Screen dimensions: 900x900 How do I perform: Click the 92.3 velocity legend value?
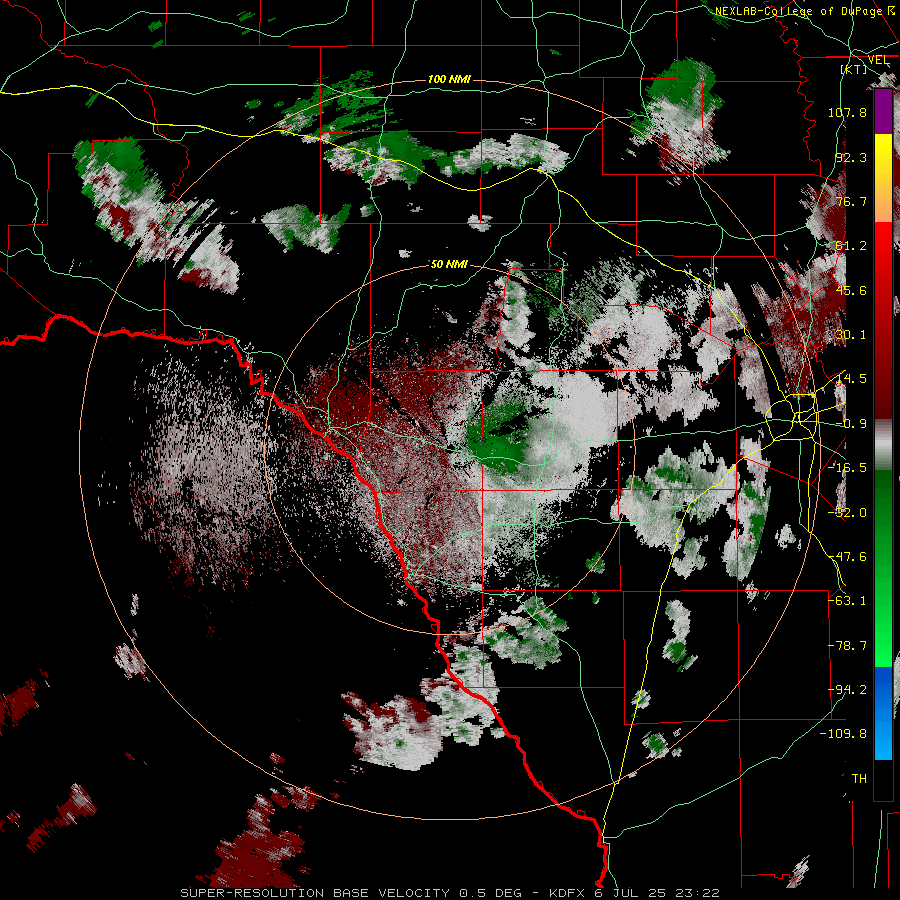coord(851,157)
